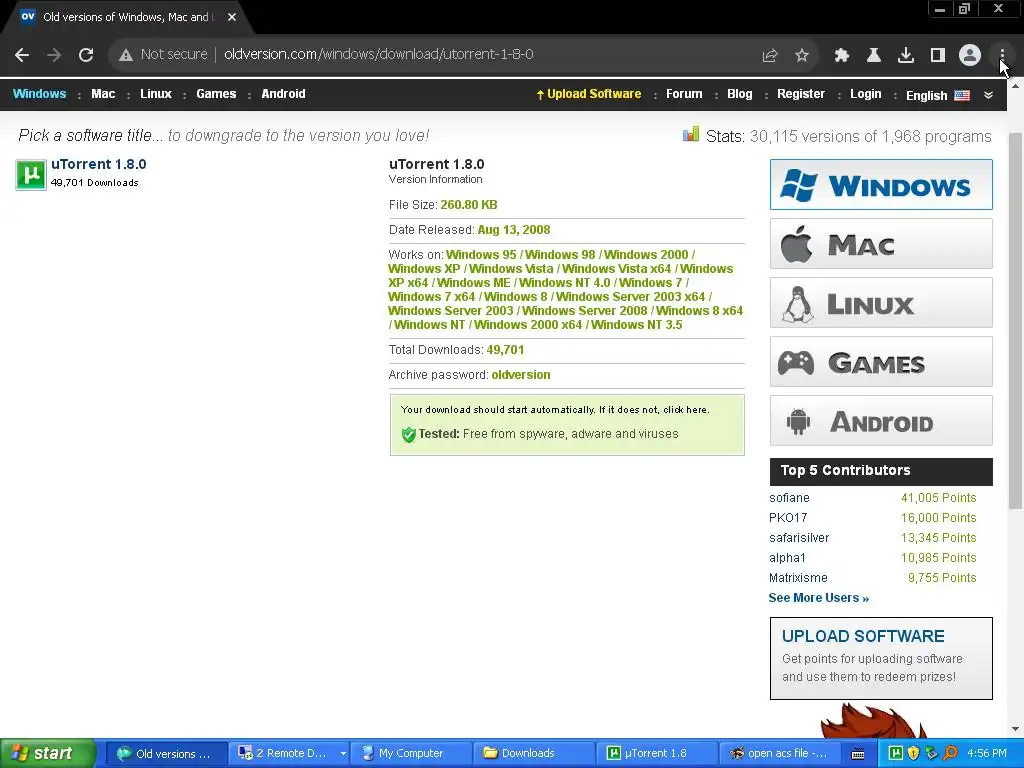Image resolution: width=1024 pixels, height=768 pixels.
Task: Open the Chrome three-dot menu
Action: coord(1002,56)
